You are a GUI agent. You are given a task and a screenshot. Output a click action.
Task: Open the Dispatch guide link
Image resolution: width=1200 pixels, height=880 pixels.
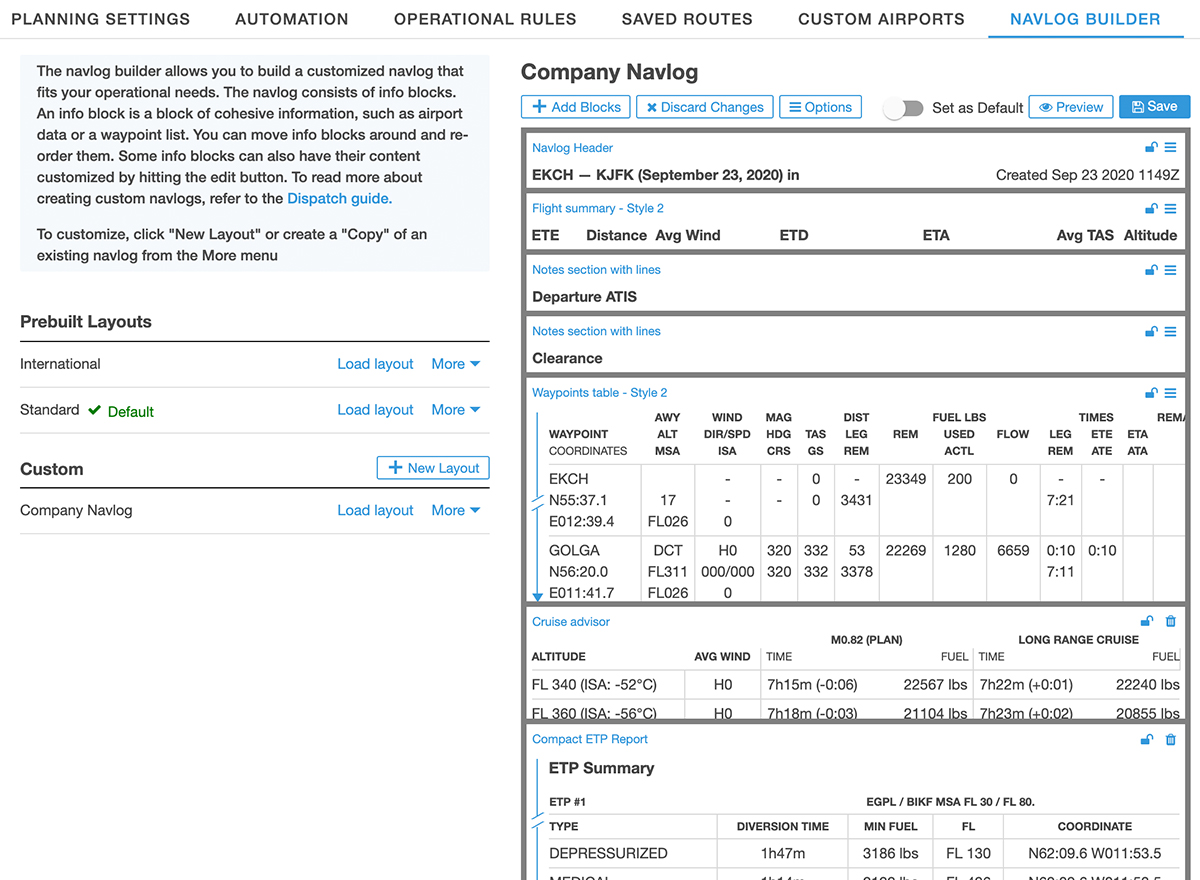point(338,198)
